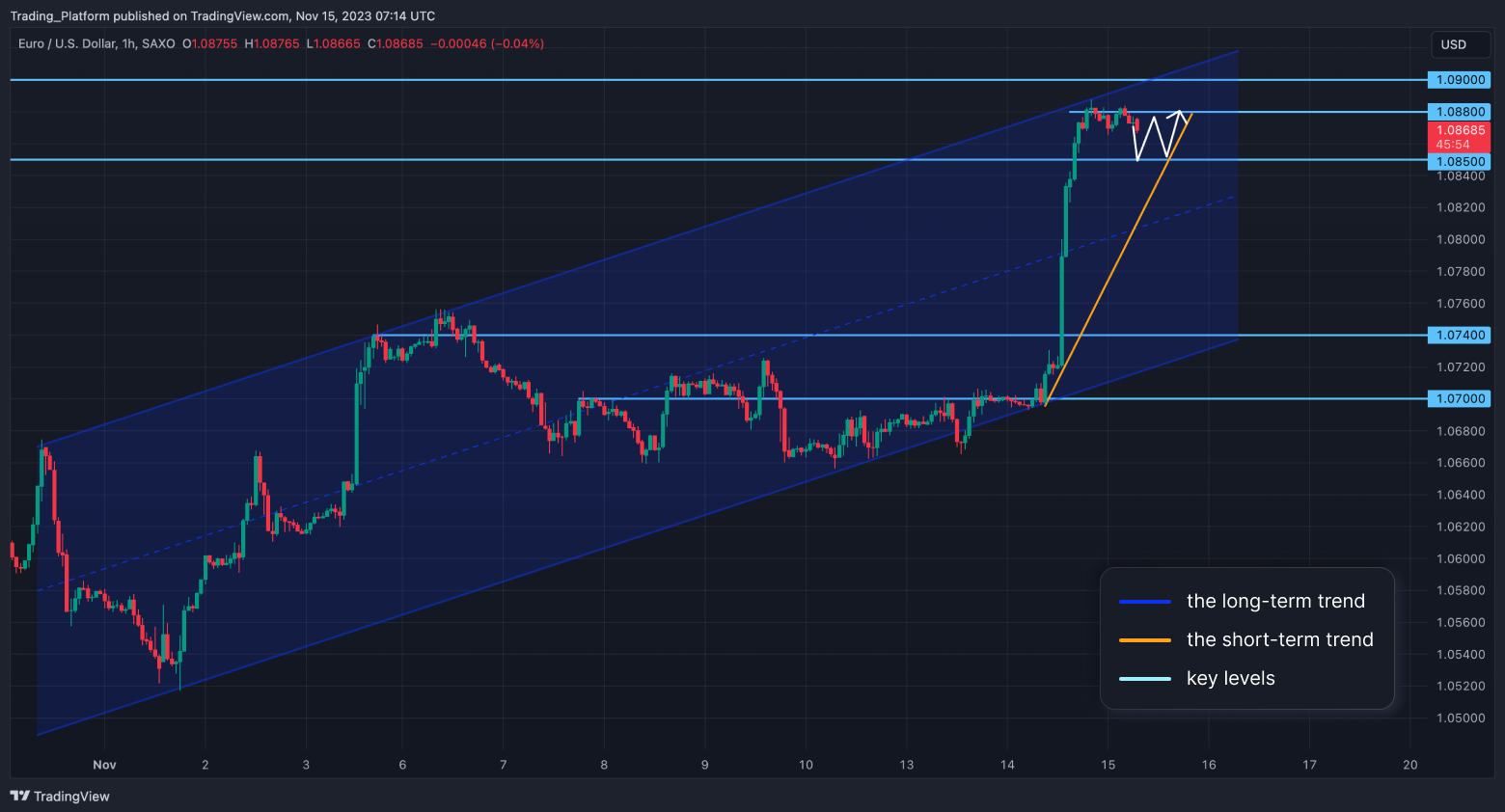The image size is (1505, 812).
Task: Click the legend text 'the short-term trend'
Action: 1279,639
